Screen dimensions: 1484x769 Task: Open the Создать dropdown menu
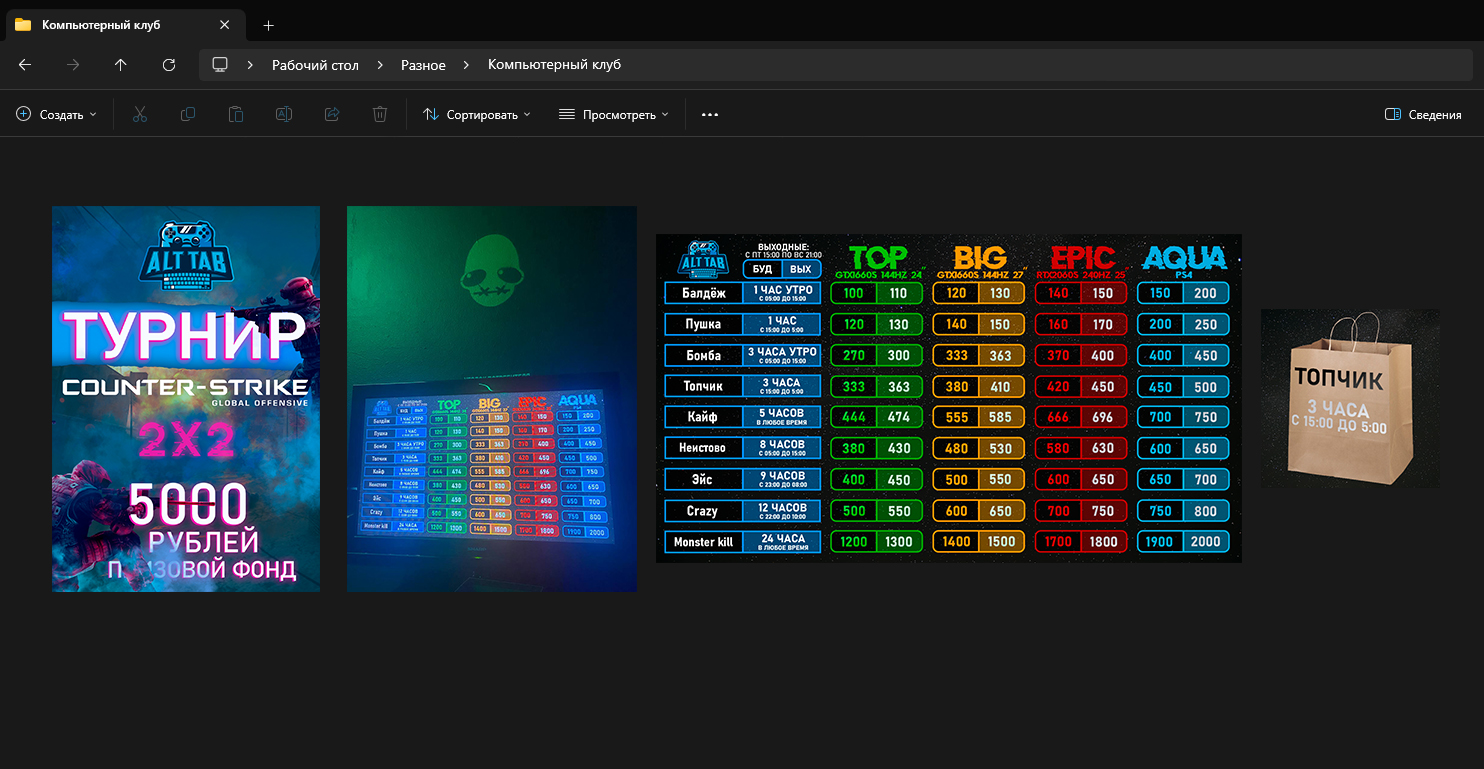57,115
